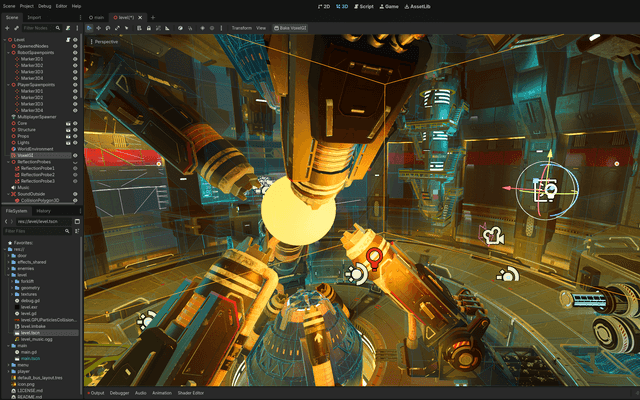Screen dimensions: 640x400
Task: Expand the enemies folder
Action: 9,269
